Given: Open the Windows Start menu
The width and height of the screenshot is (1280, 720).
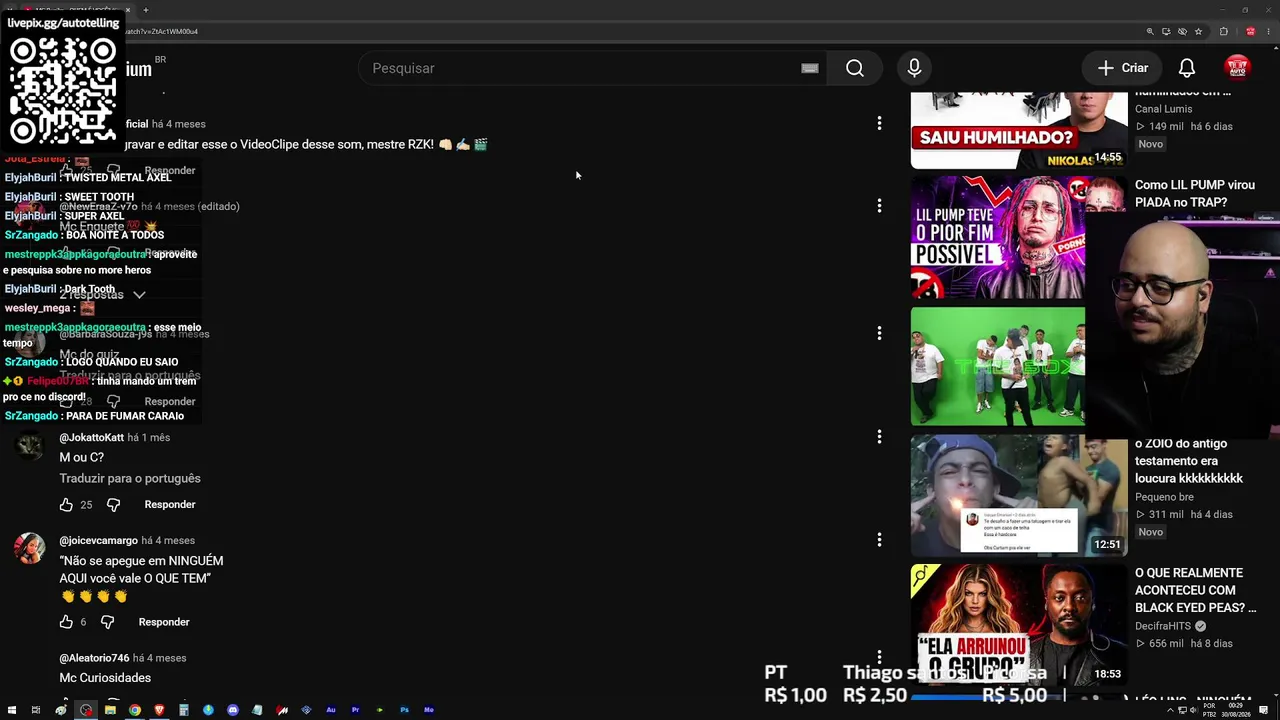Looking at the screenshot, I should point(12,710).
